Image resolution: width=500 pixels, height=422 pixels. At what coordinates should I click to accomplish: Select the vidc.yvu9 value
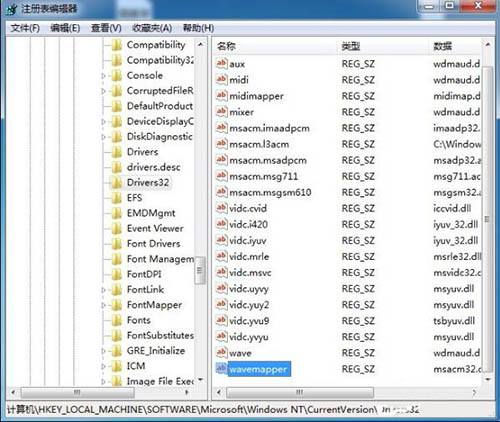[249, 321]
